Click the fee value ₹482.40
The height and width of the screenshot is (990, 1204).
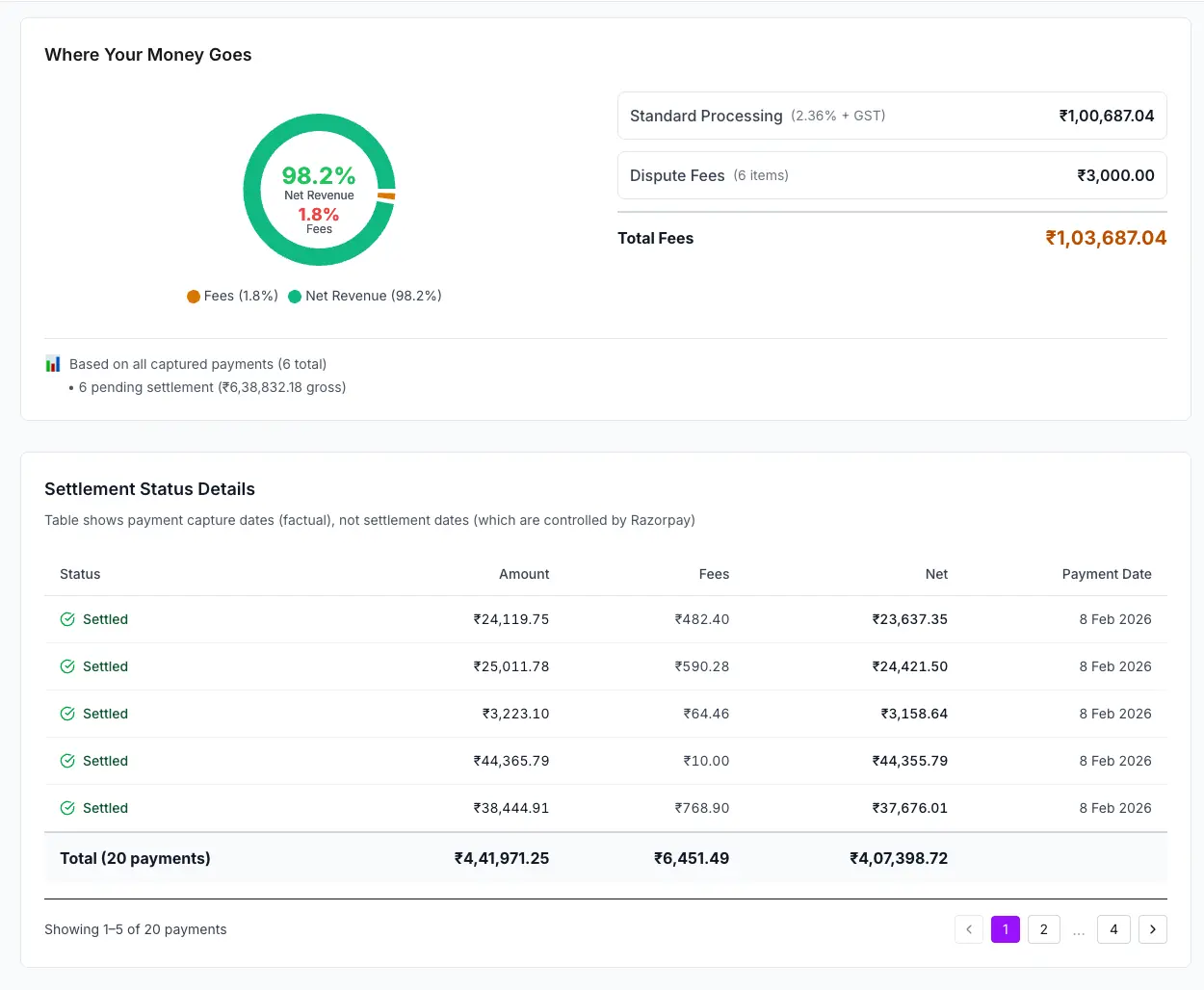pyautogui.click(x=702, y=619)
